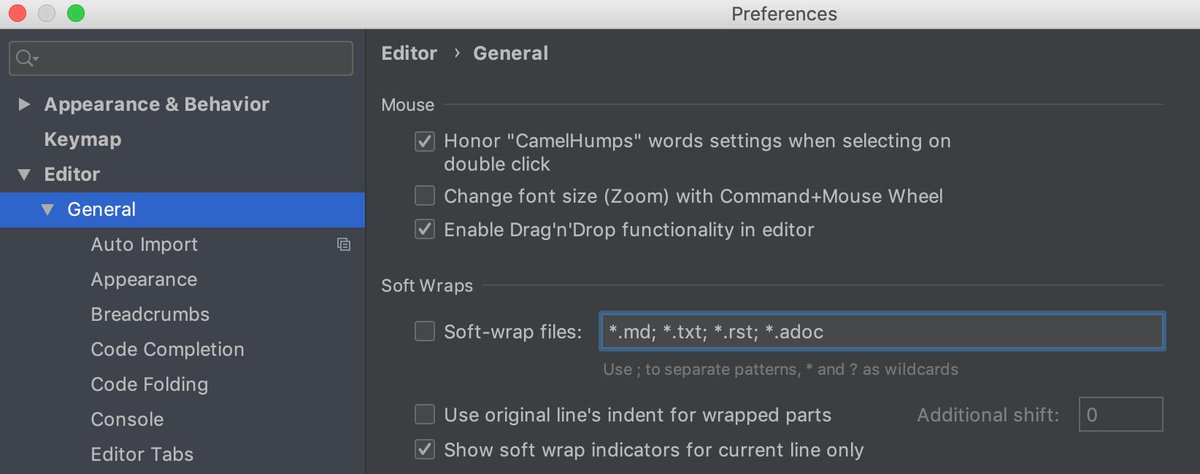
Task: Check the Soft-wrap files checkbox
Action: [x=425, y=331]
